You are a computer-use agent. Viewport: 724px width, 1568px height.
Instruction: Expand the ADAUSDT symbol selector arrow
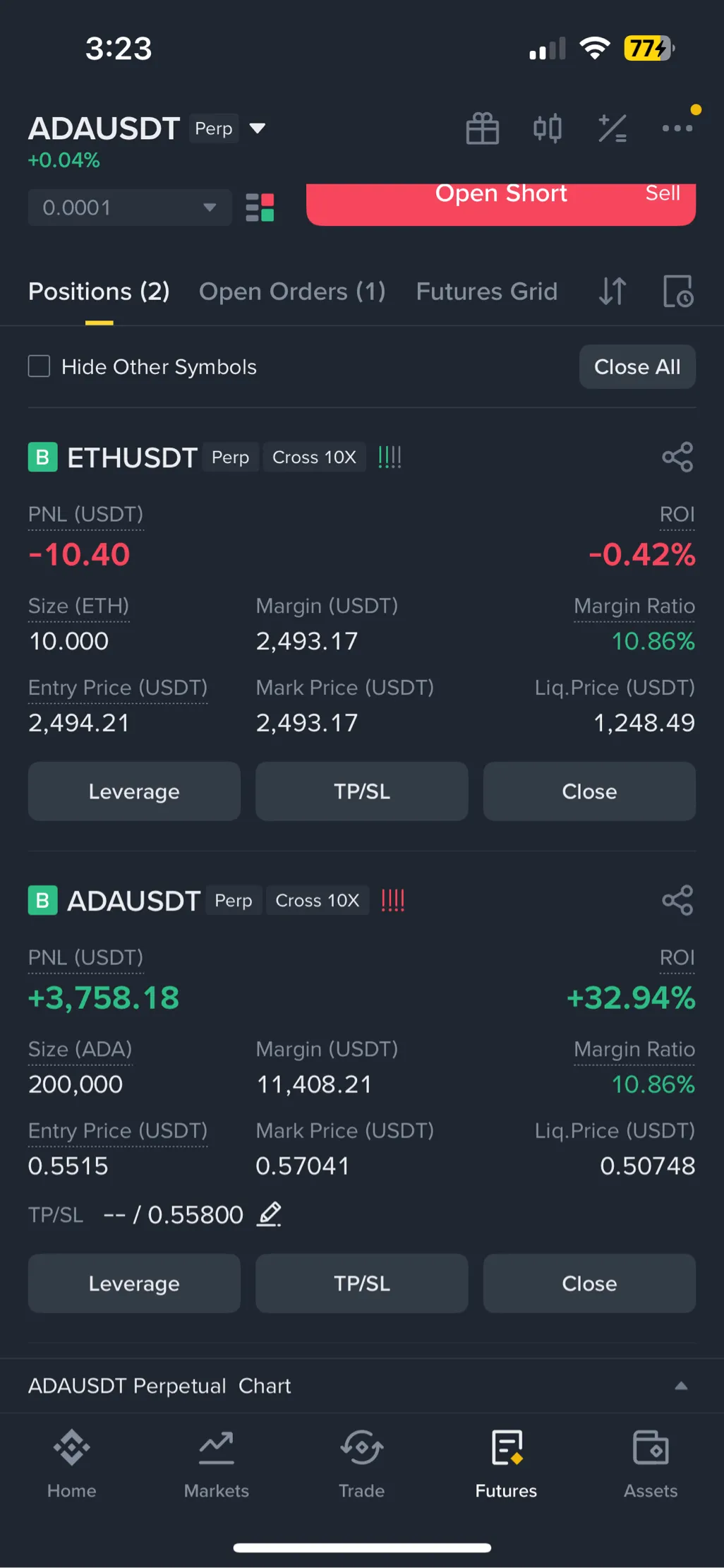(258, 128)
